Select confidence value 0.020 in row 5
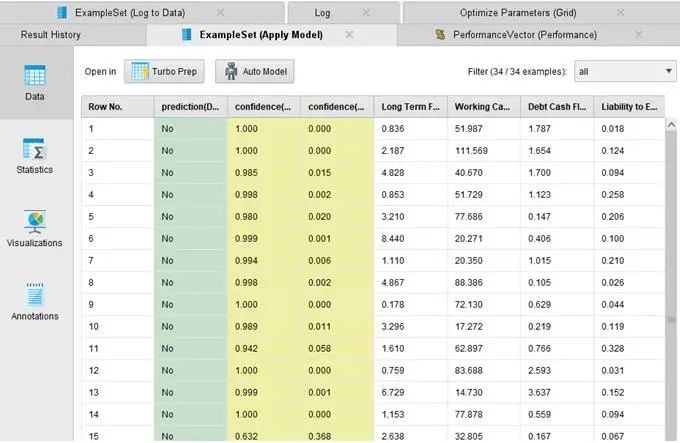This screenshot has height=443, width=680. (320, 217)
